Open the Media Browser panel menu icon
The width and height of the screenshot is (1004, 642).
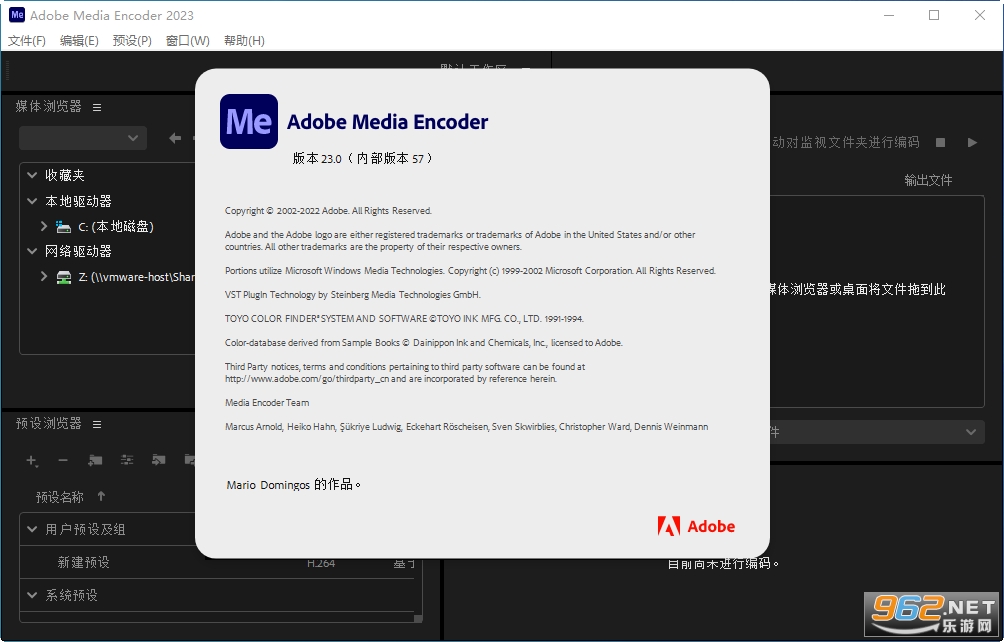point(97,108)
